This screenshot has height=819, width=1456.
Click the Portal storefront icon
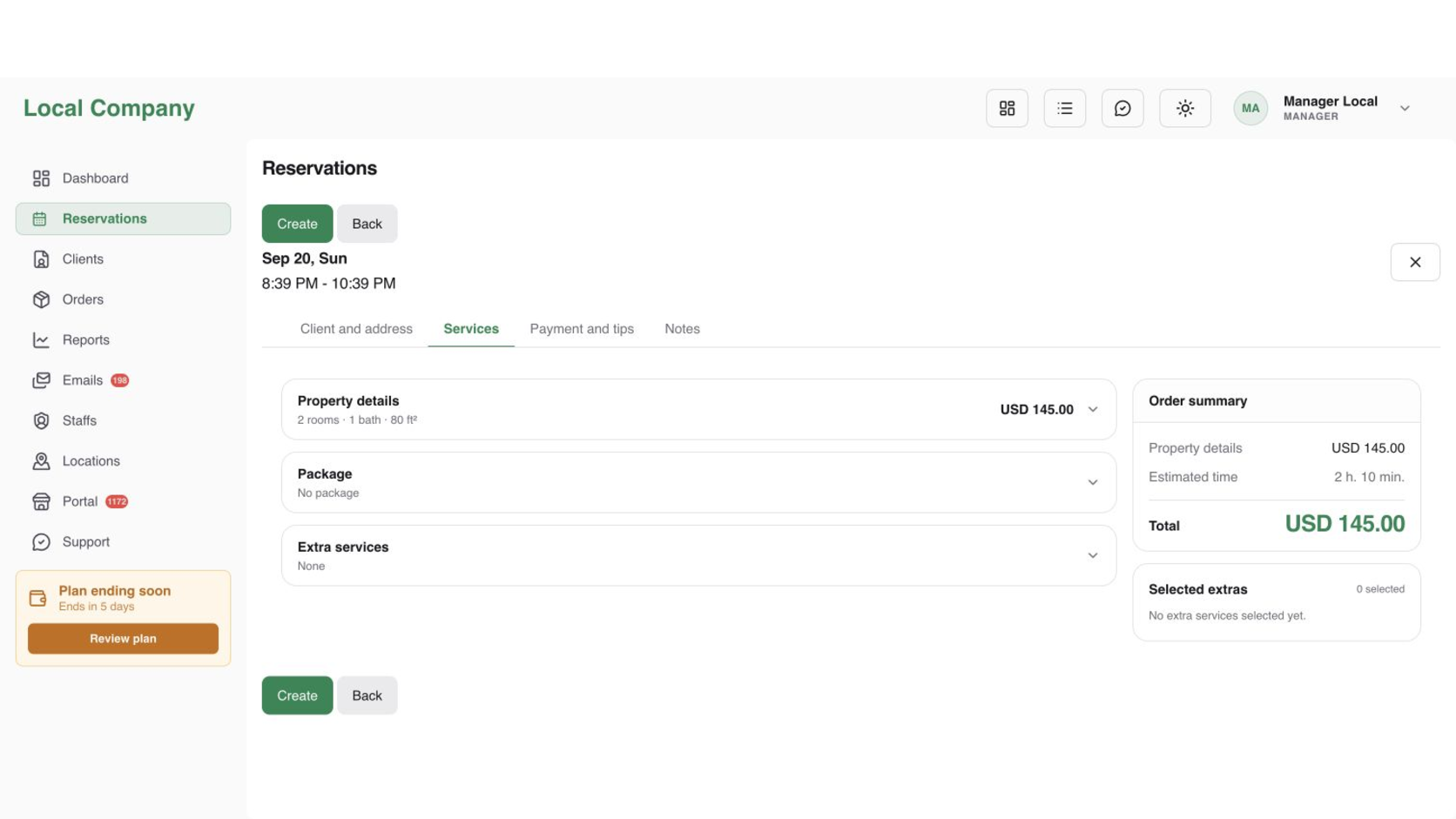41,501
